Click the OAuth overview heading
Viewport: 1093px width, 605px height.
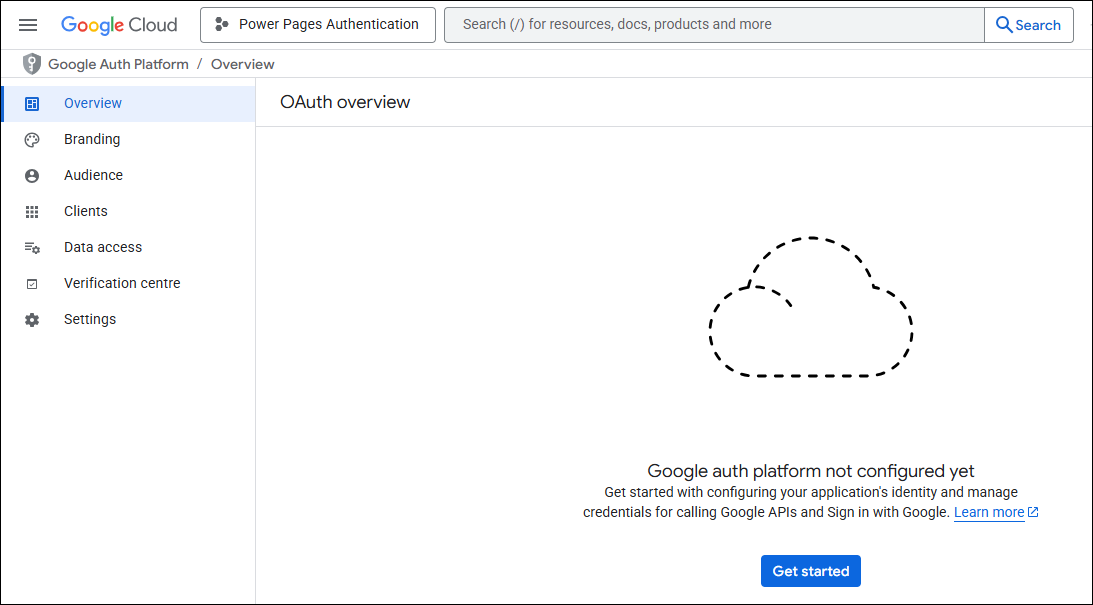[x=345, y=102]
